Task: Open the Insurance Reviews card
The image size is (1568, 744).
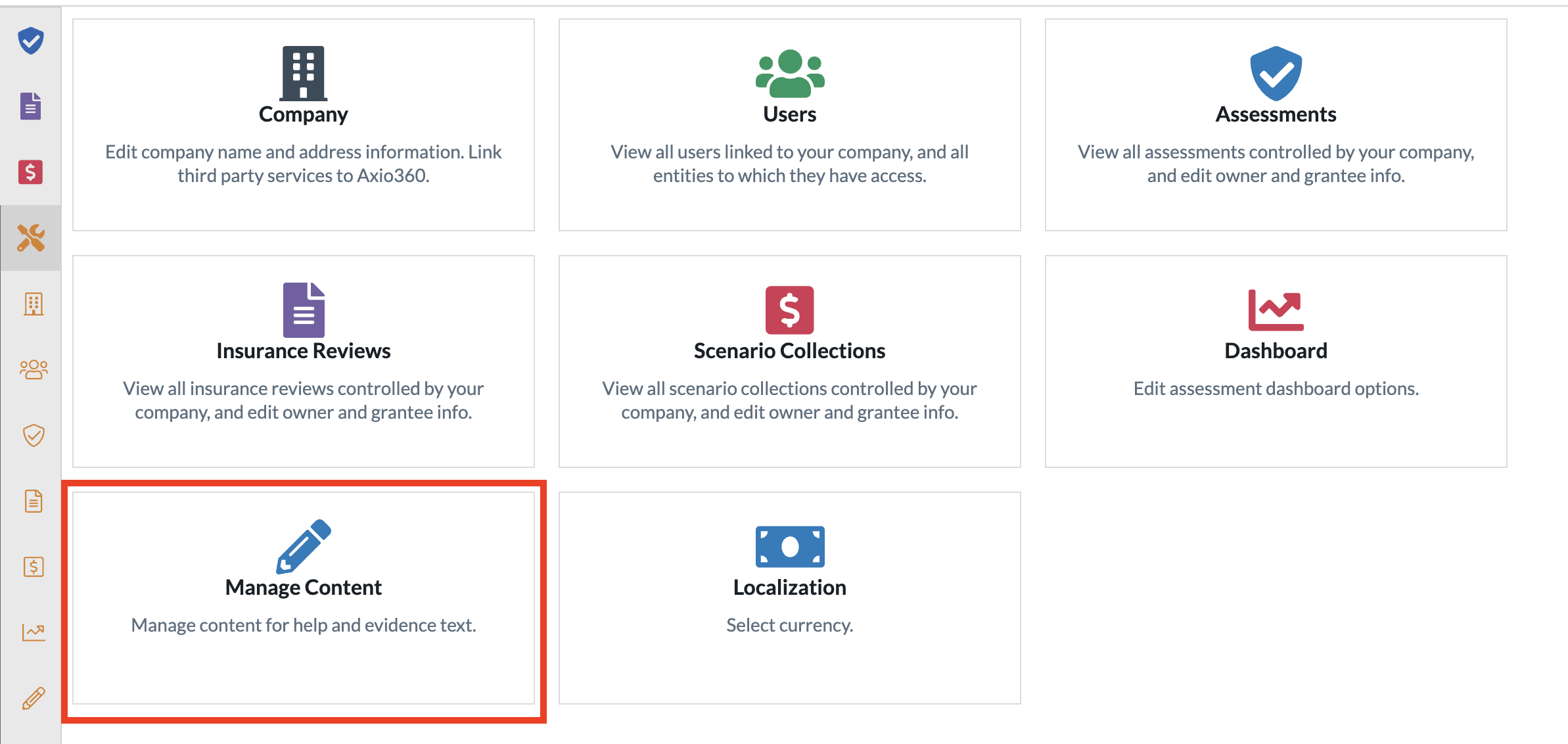Action: pos(304,361)
